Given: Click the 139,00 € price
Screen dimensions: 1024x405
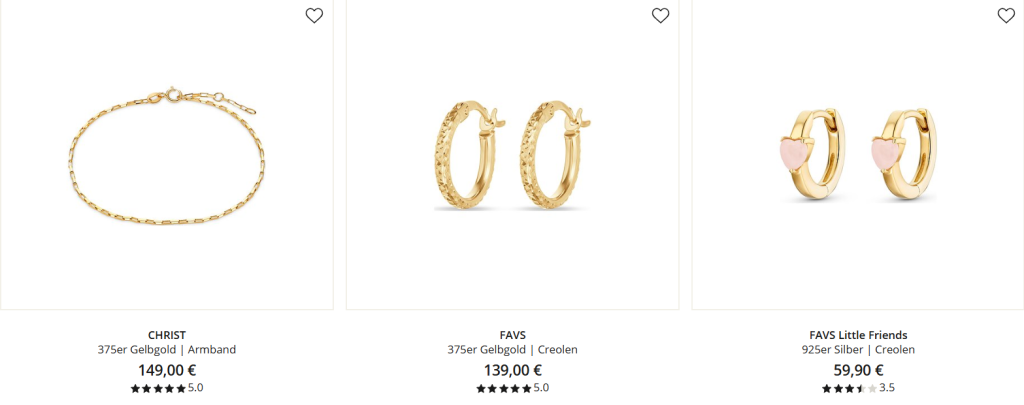Looking at the screenshot, I should coord(513,370).
